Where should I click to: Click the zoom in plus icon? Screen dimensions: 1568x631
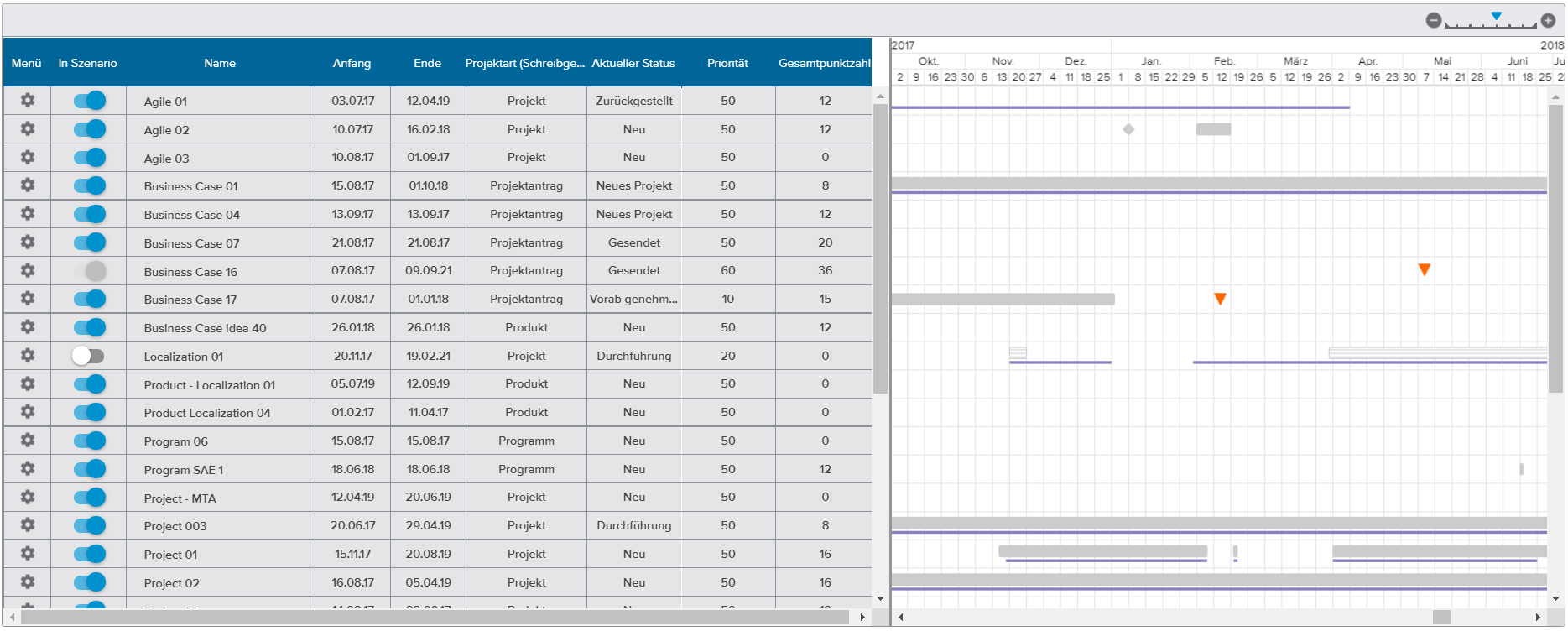1548,21
